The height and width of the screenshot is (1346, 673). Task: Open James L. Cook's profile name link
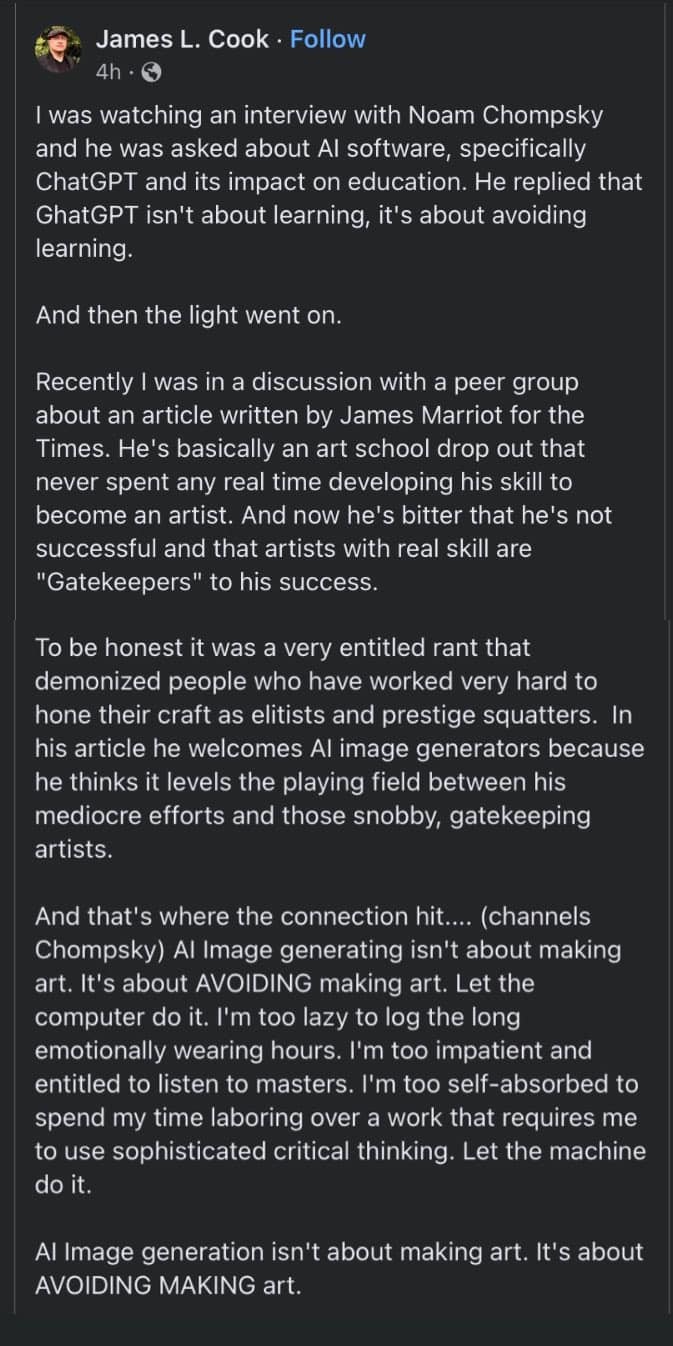182,39
